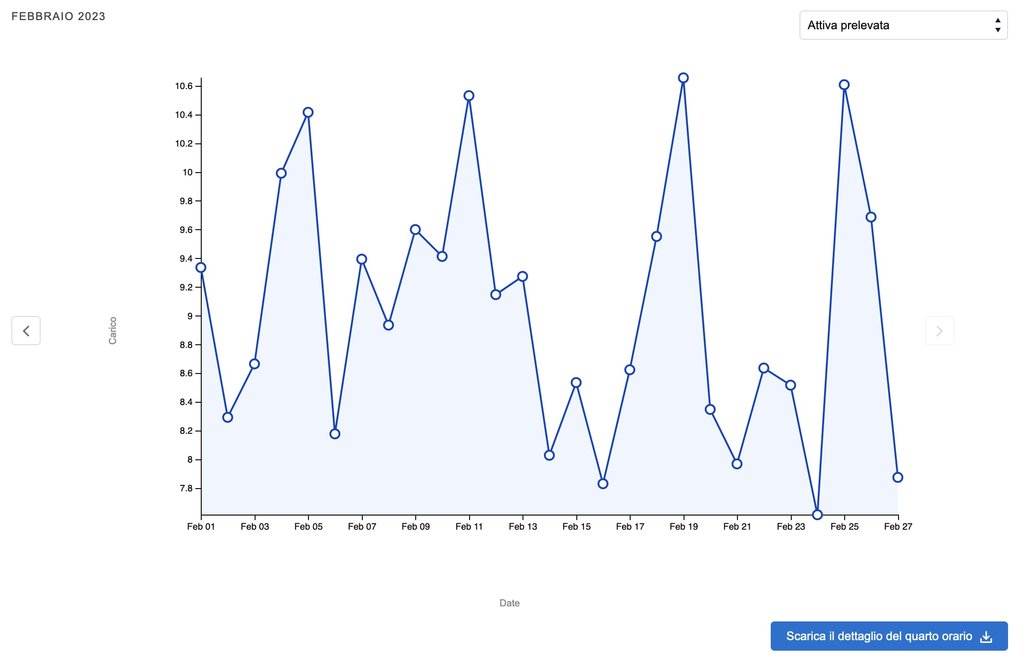The image size is (1024, 663).
Task: Click the Feb 07 data point
Action: [x=362, y=259]
